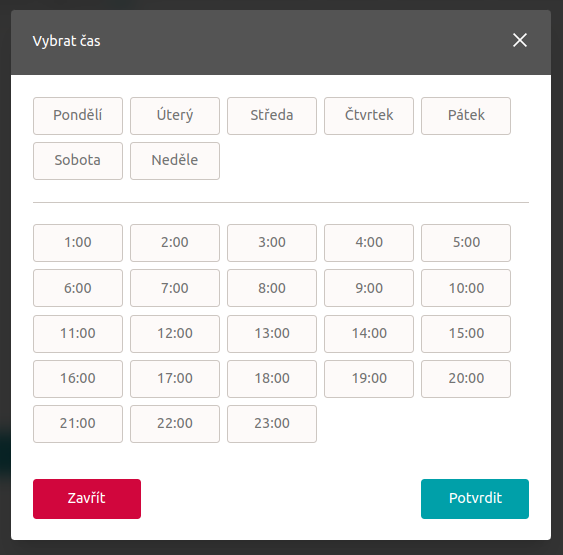The width and height of the screenshot is (563, 555).
Task: Select the 10:00 time button
Action: tap(466, 288)
